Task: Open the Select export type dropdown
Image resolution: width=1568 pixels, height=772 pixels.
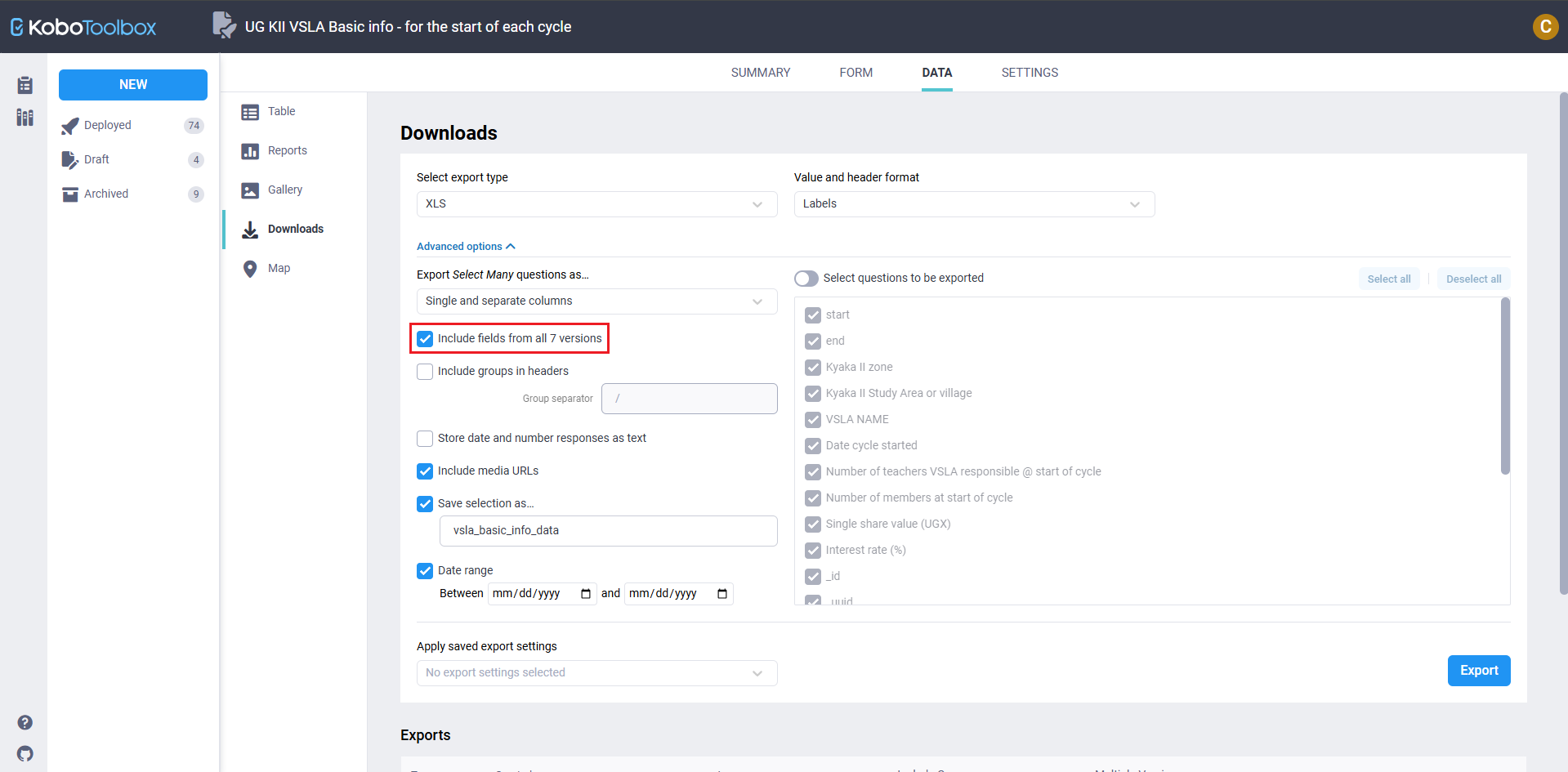Action: click(596, 204)
